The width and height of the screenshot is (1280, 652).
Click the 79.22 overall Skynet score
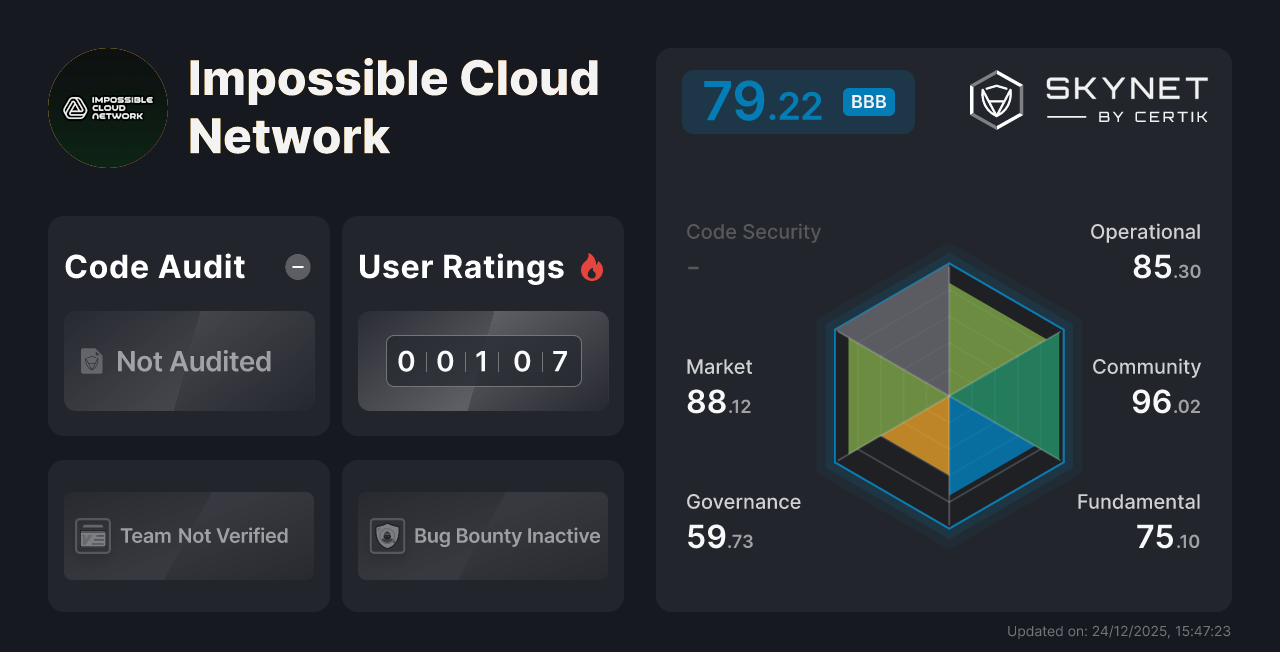click(762, 102)
